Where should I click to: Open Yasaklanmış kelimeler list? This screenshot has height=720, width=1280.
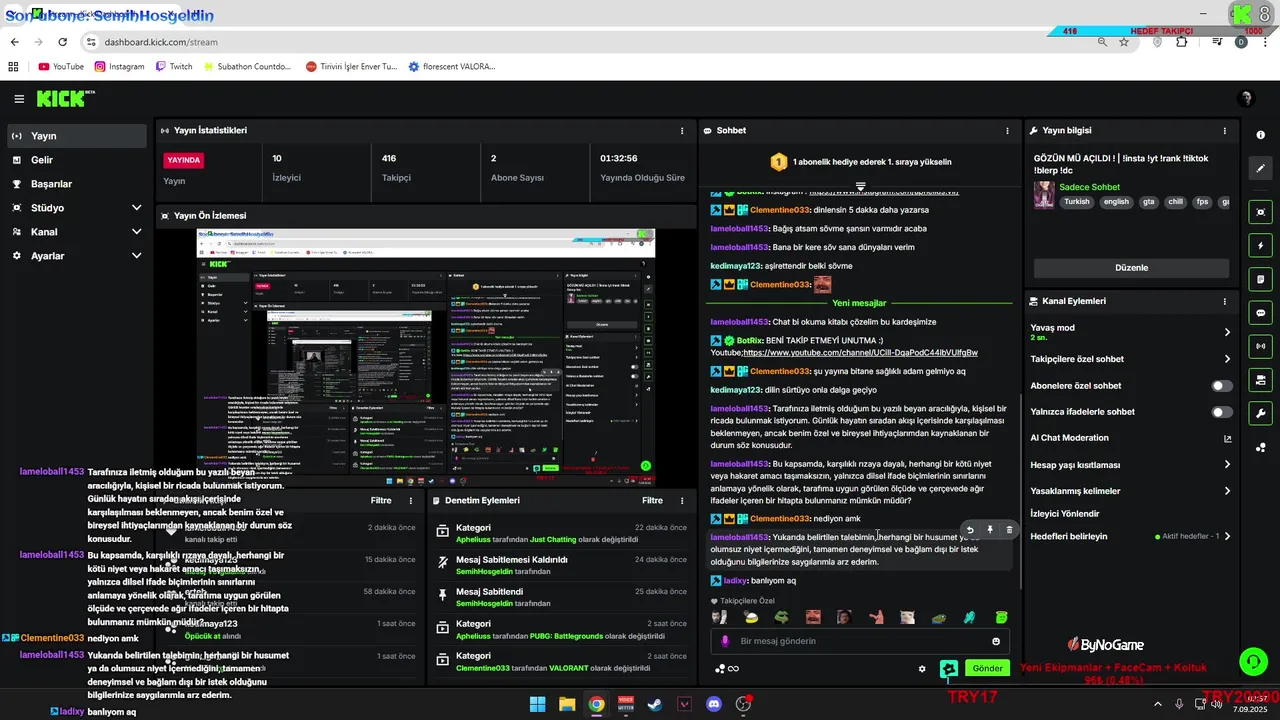(1131, 491)
